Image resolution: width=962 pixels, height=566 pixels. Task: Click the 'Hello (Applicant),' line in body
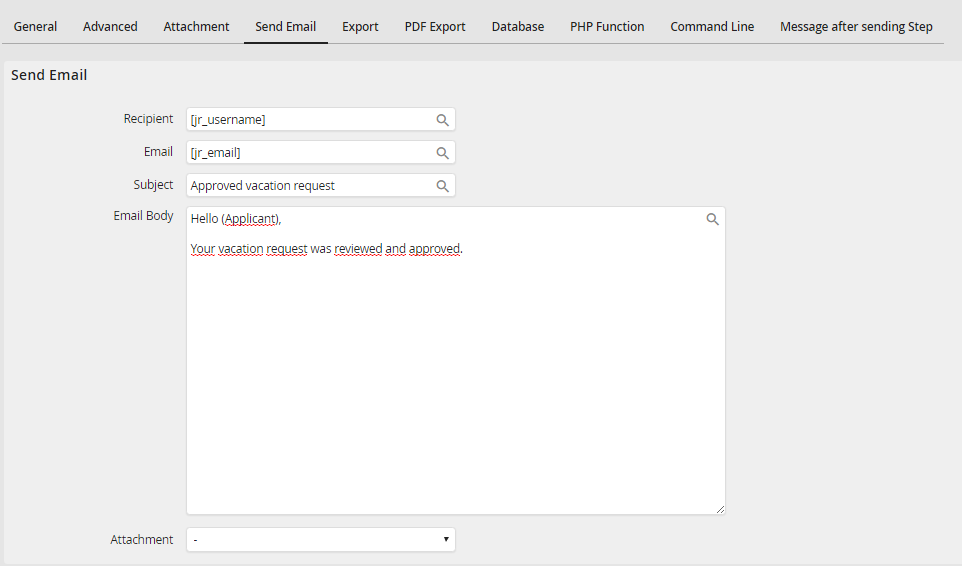click(236, 219)
